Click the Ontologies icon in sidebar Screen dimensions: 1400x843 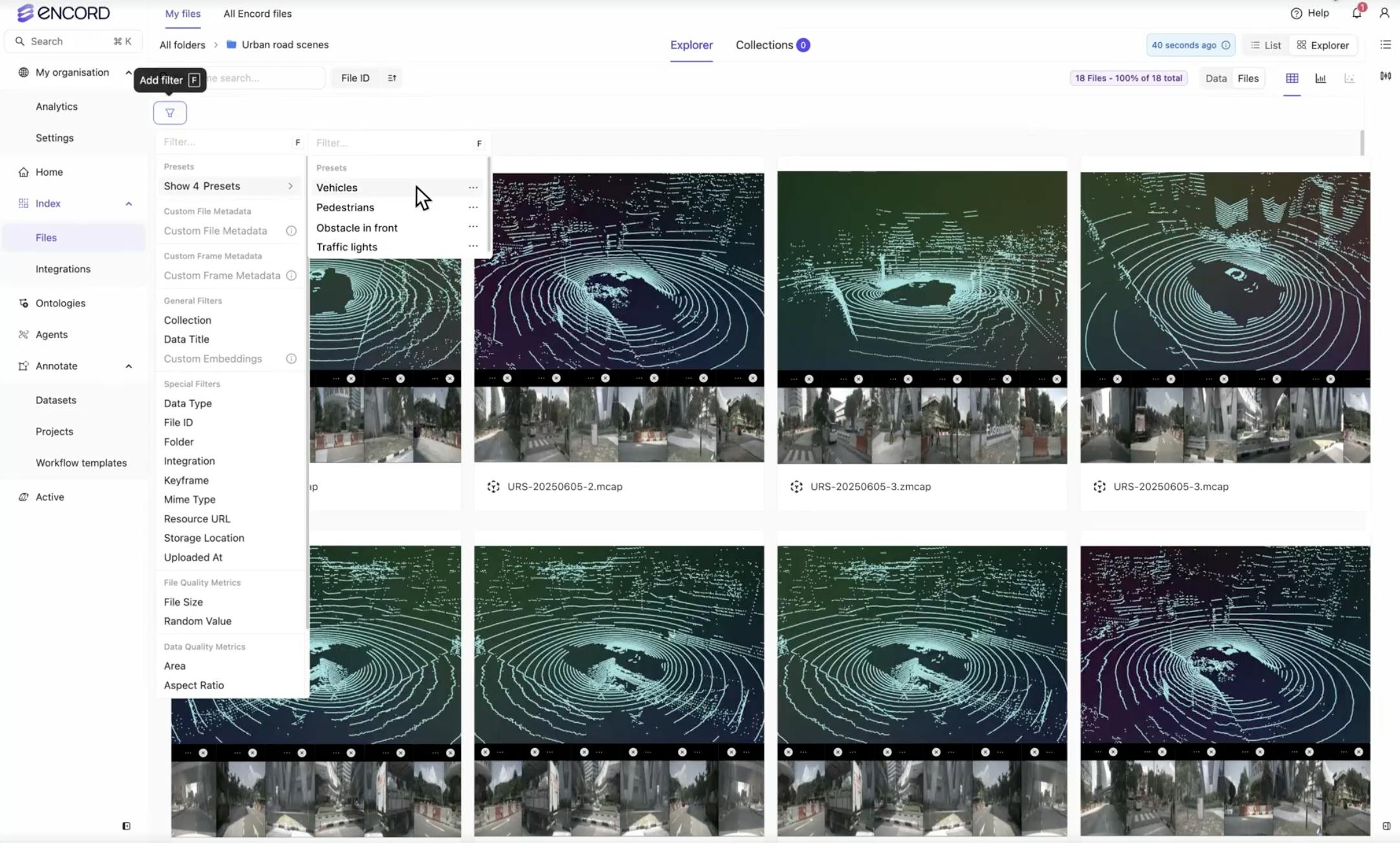point(23,303)
